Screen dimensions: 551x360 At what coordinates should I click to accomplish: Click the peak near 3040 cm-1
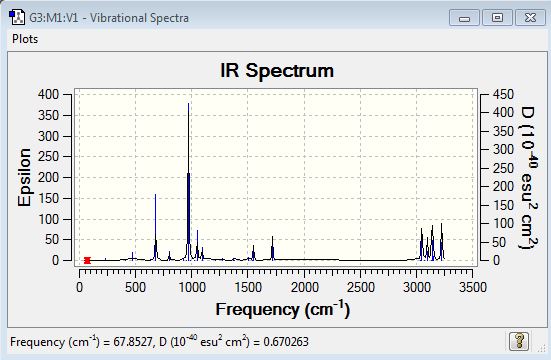[x=422, y=244]
